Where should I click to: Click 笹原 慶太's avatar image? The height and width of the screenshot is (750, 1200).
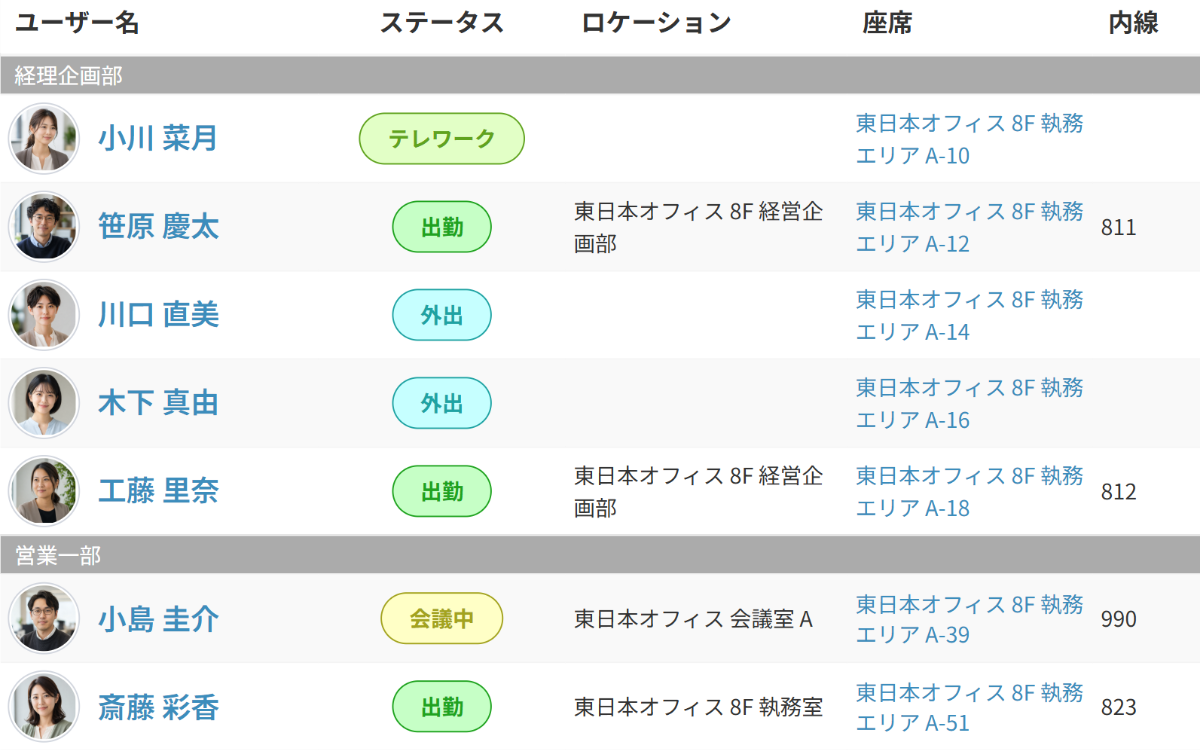[43, 227]
